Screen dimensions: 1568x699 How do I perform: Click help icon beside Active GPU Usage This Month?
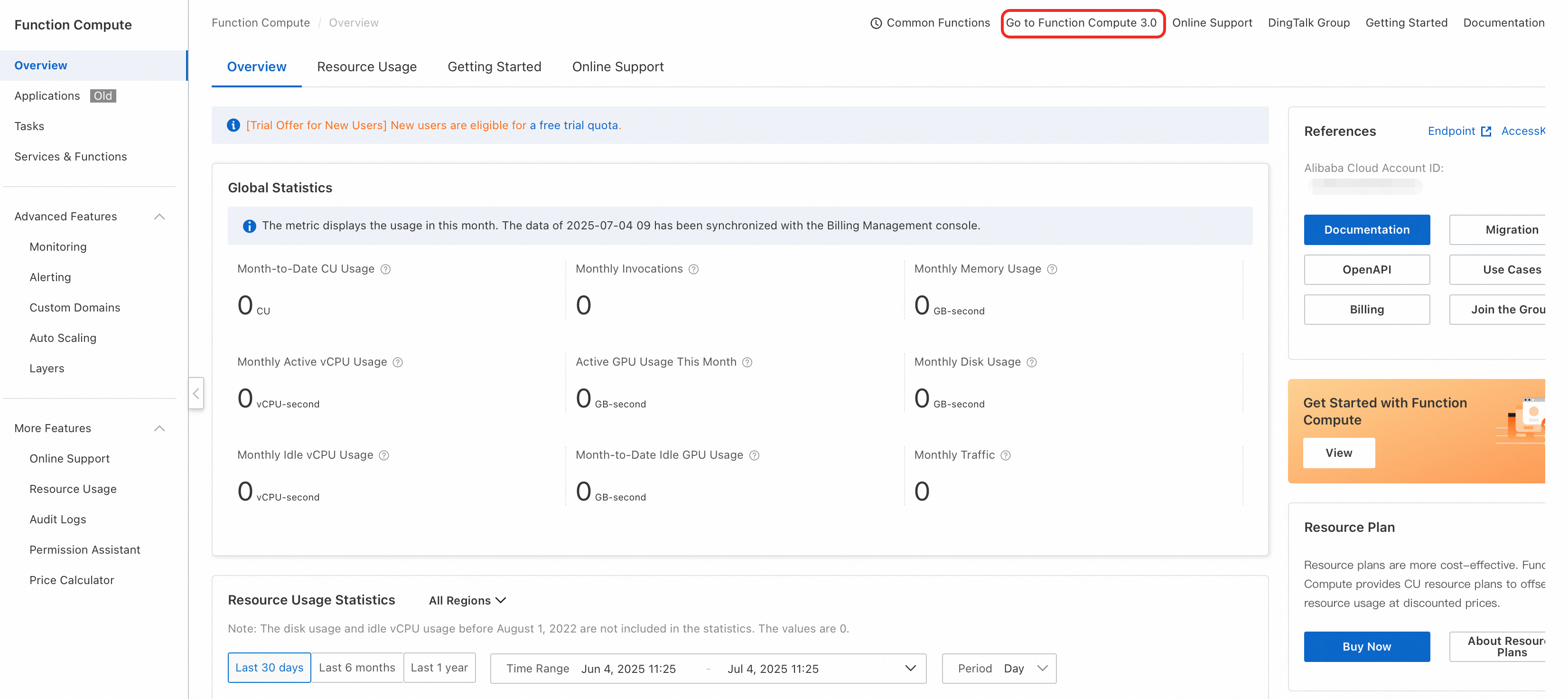pyautogui.click(x=747, y=362)
